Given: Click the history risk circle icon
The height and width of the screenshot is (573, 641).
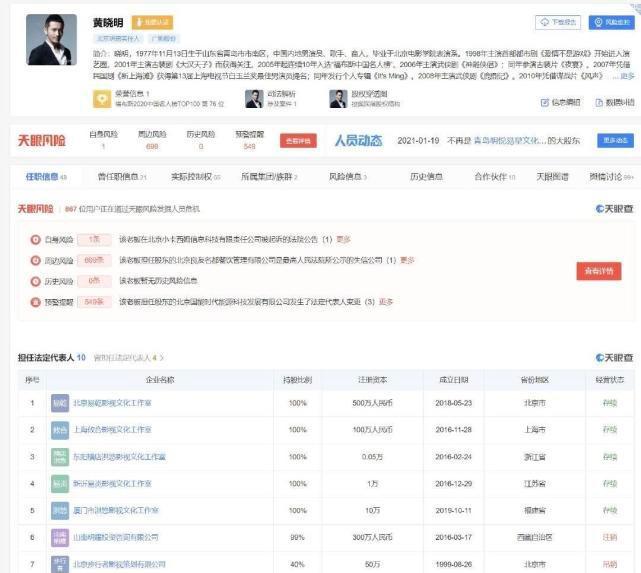Looking at the screenshot, I should click(x=36, y=281).
